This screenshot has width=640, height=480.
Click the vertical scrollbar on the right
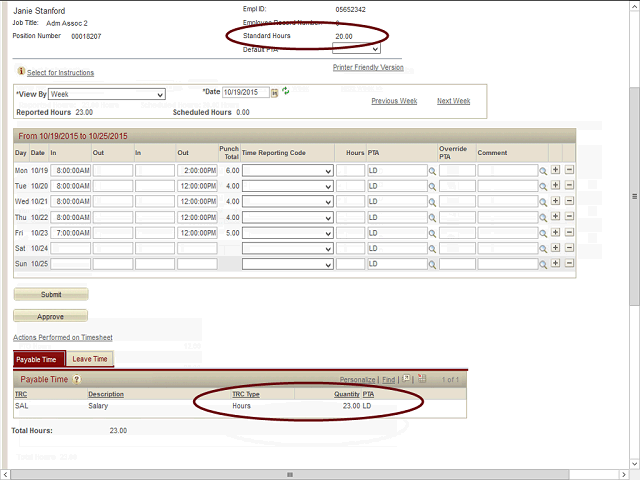[x=634, y=200]
